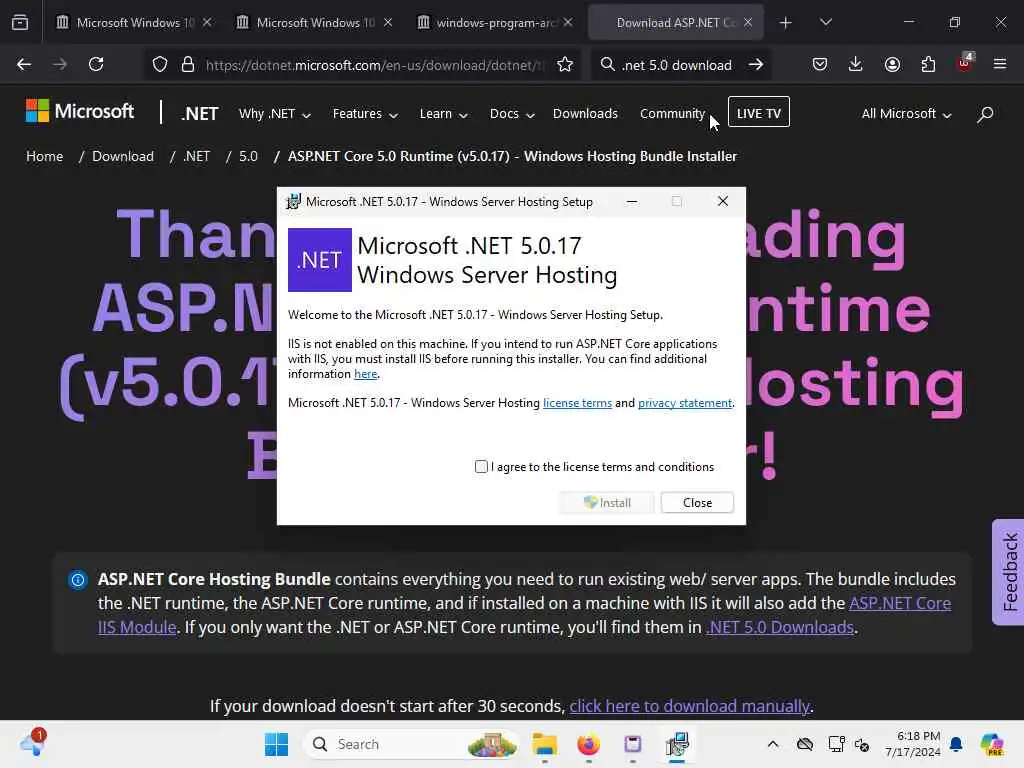Click the LIVE TV button

[758, 112]
